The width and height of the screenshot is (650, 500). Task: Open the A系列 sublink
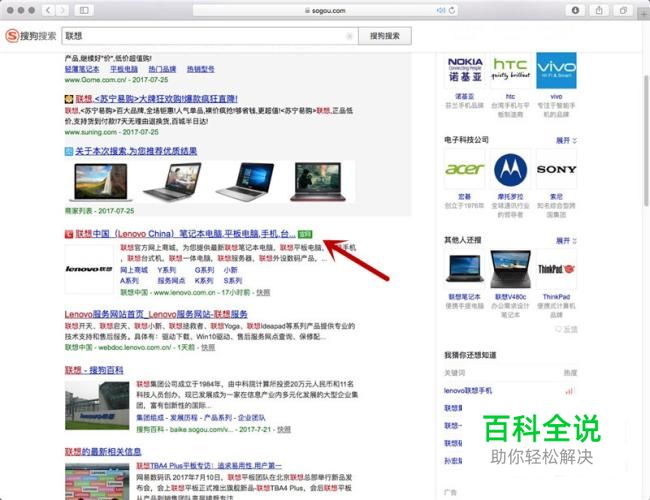point(129,281)
